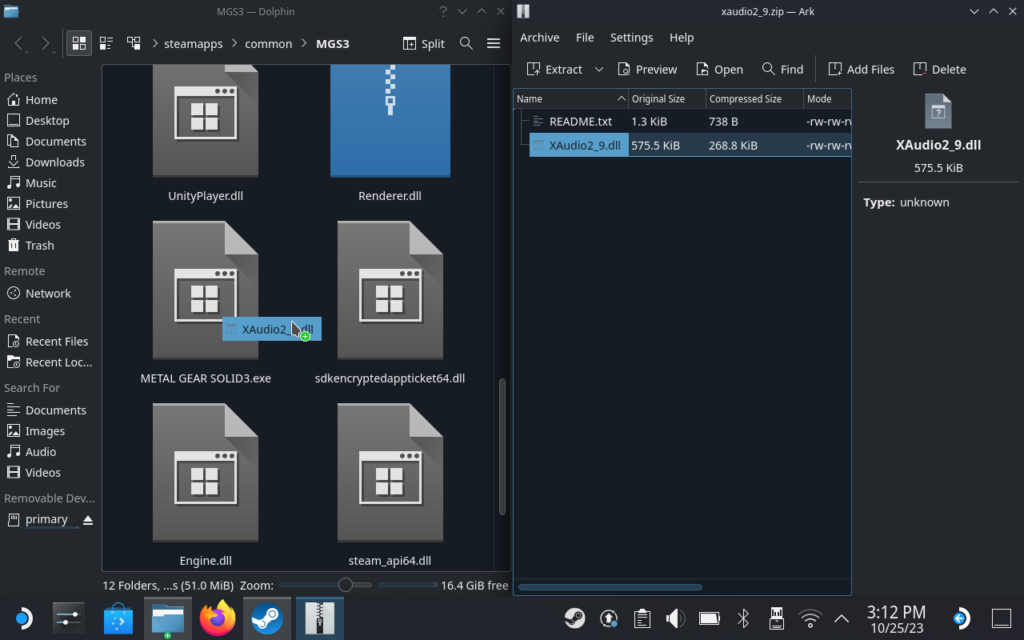Click Delete in Ark toolbar
1024x640 pixels.
coord(939,69)
